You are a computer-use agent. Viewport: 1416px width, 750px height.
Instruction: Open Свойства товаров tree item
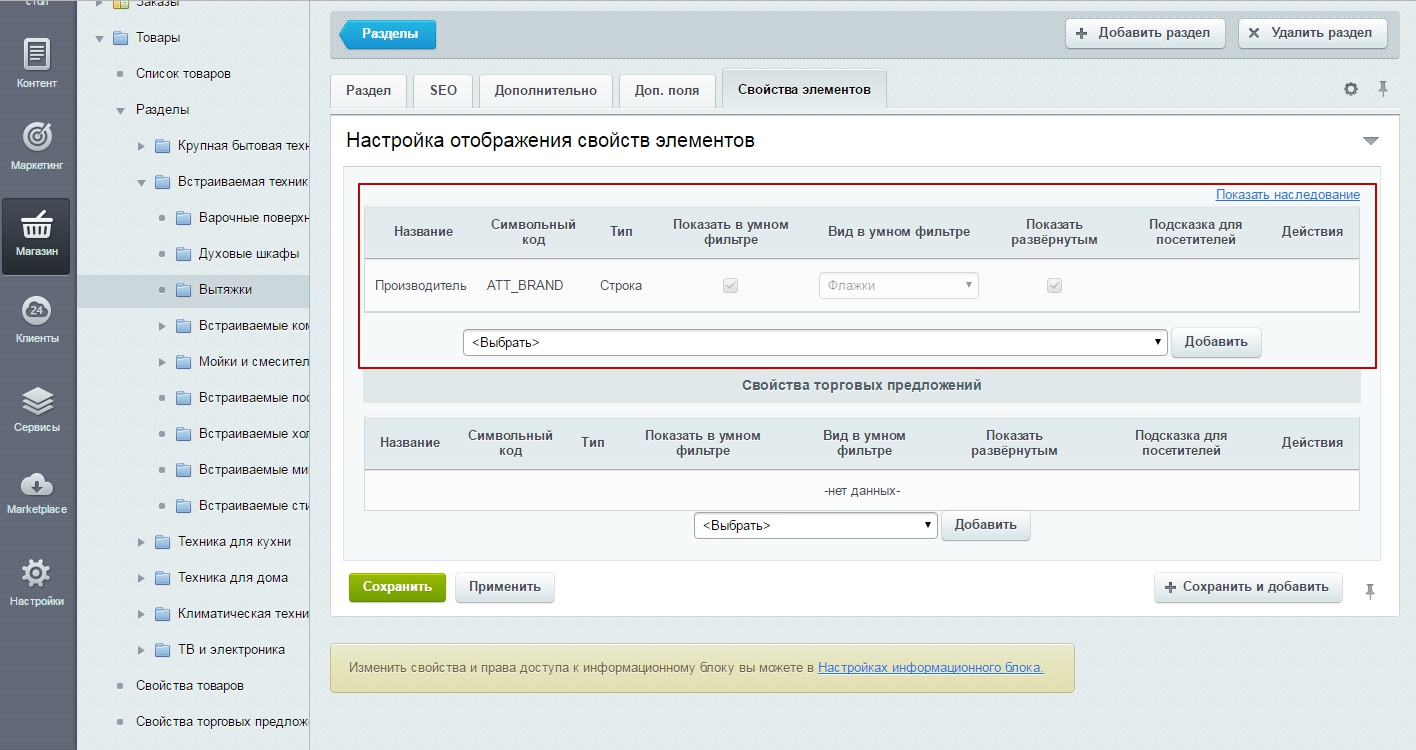(190, 686)
